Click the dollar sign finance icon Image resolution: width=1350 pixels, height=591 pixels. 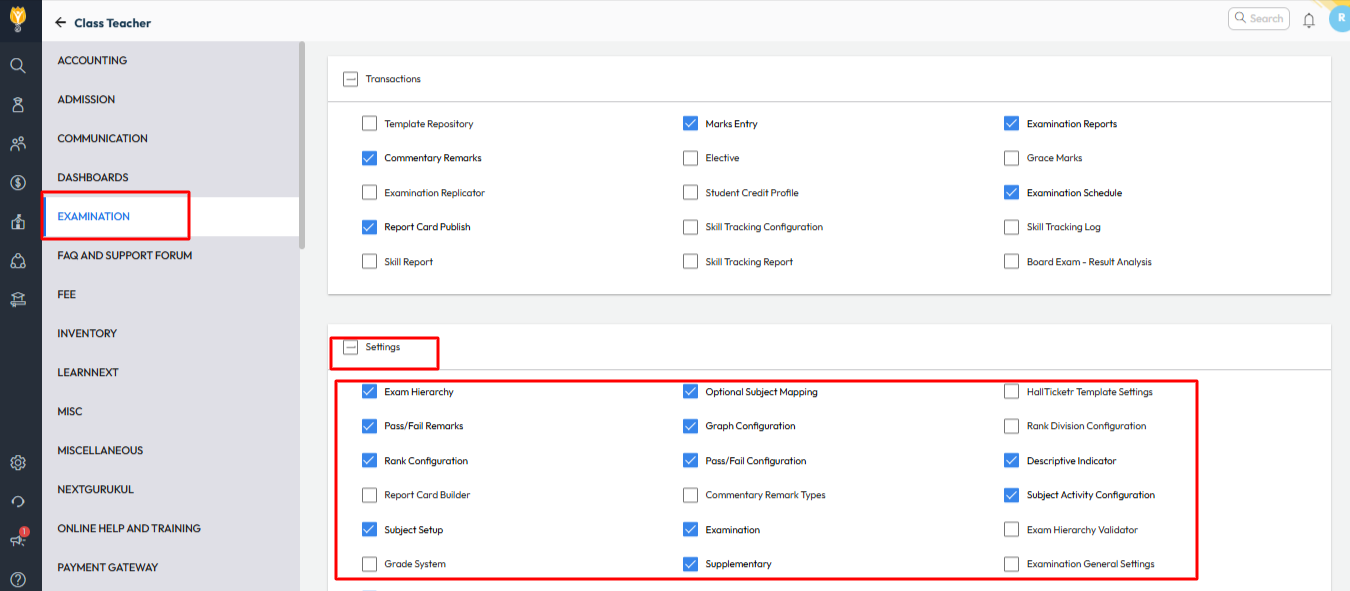[x=18, y=183]
